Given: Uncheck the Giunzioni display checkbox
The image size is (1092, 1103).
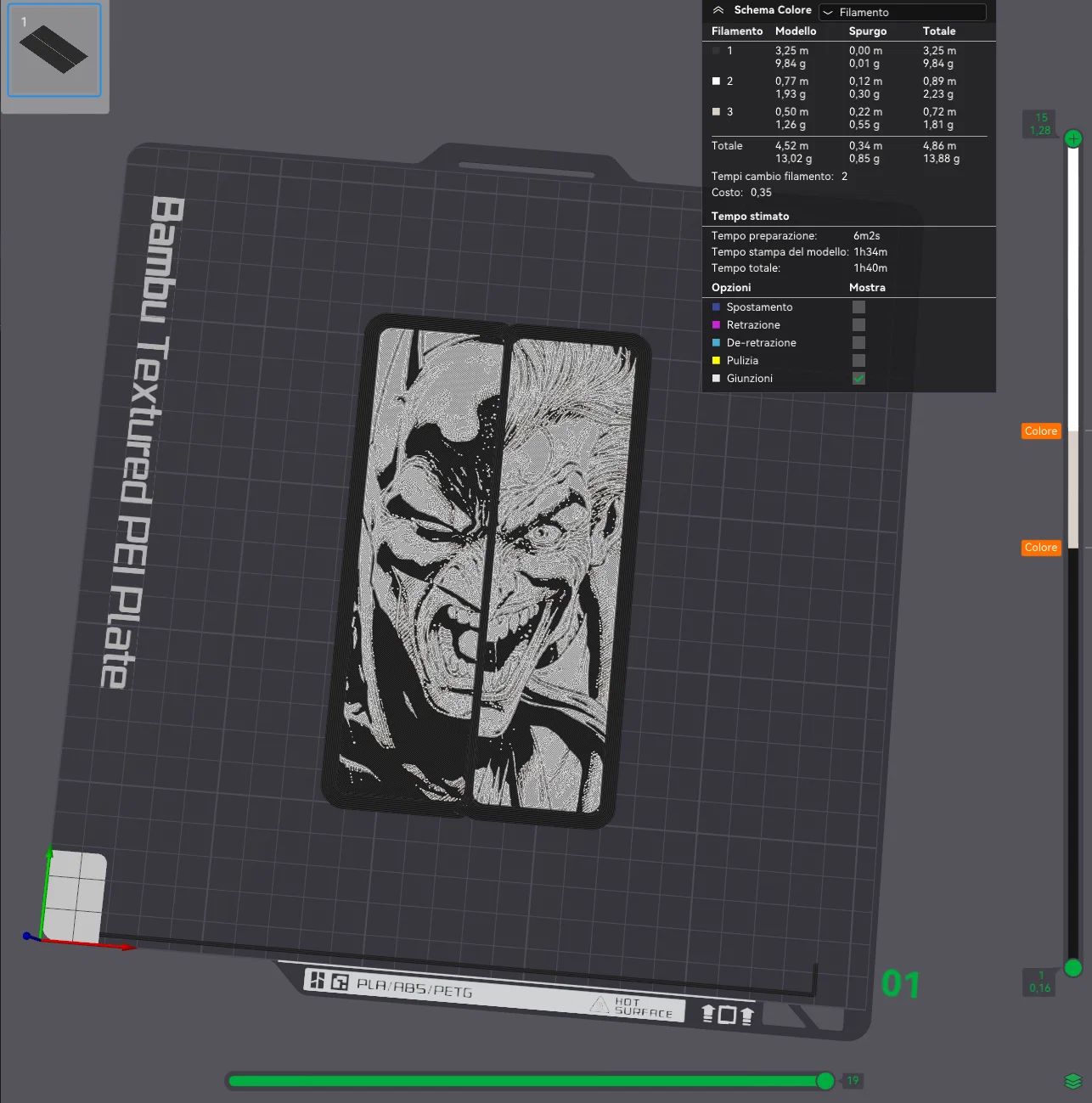Looking at the screenshot, I should 858,379.
